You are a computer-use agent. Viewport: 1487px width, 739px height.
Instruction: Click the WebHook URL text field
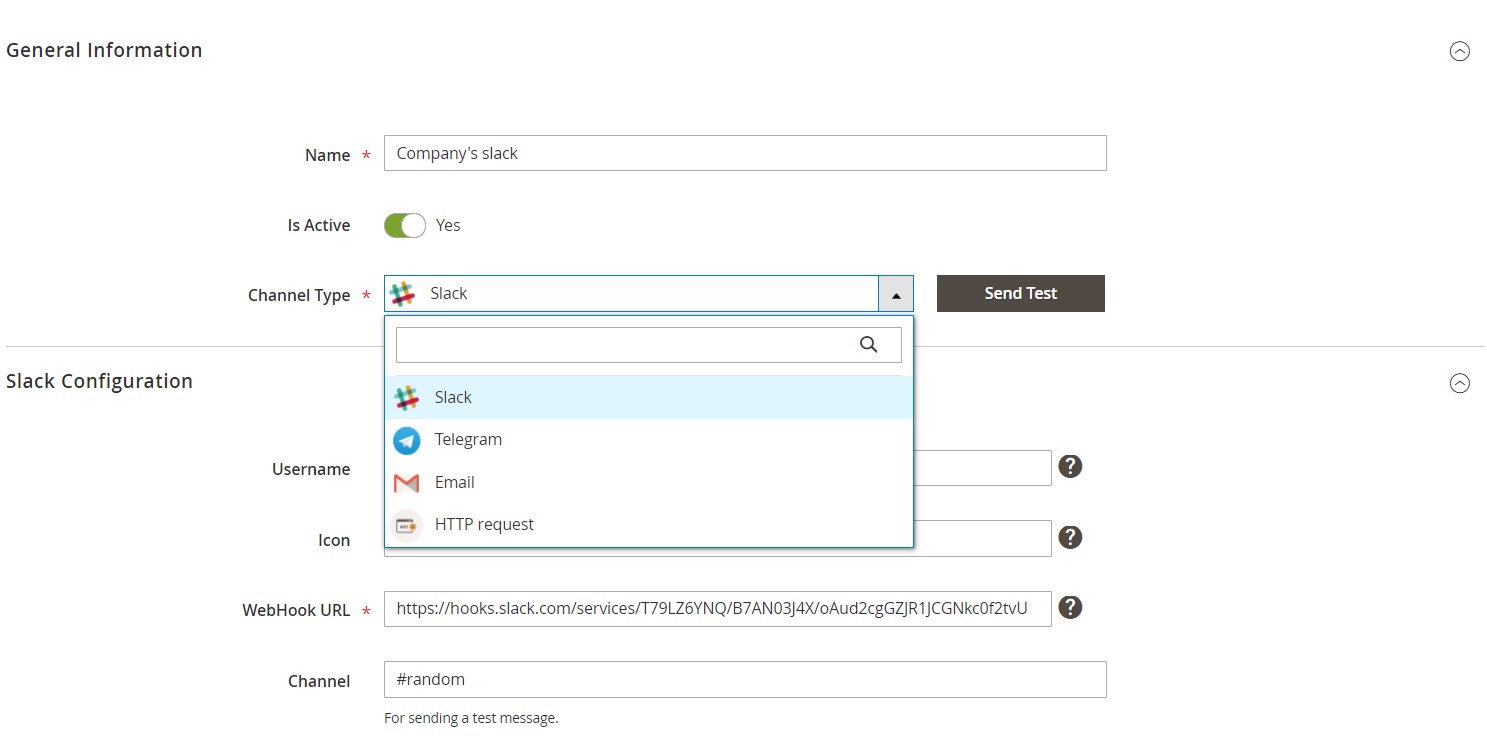click(x=716, y=609)
